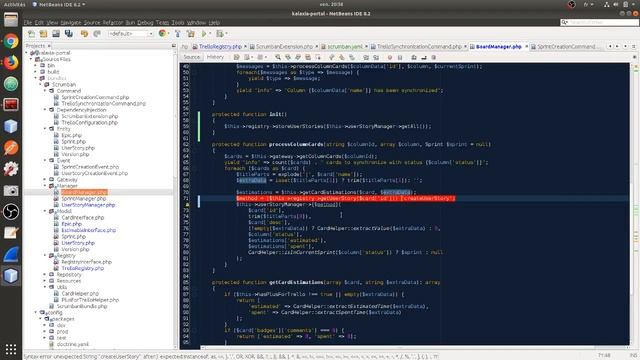This screenshot has width=640, height=360.
Task: Open the Refactor menu
Action: [113, 22]
